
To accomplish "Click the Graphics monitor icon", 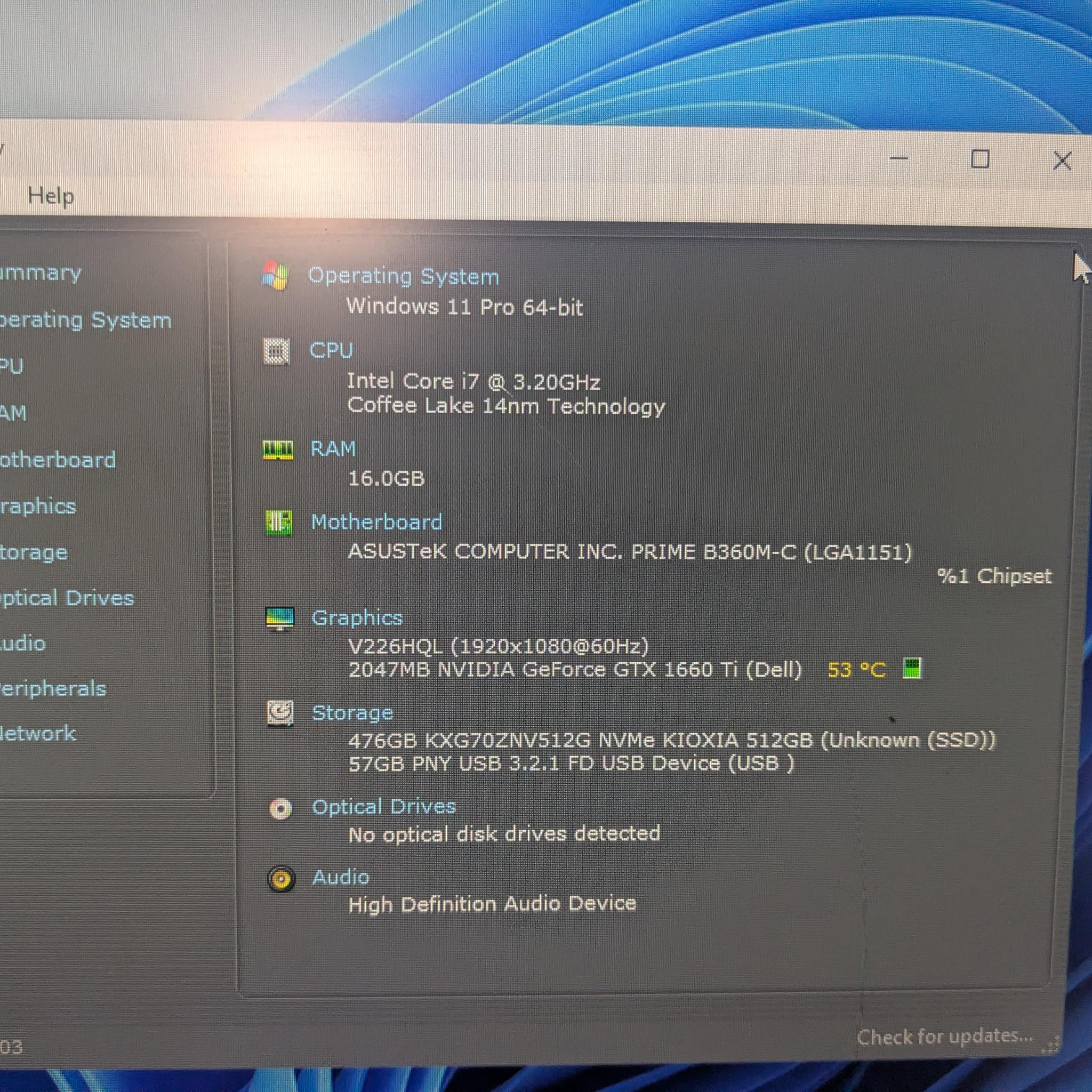I will (280, 619).
